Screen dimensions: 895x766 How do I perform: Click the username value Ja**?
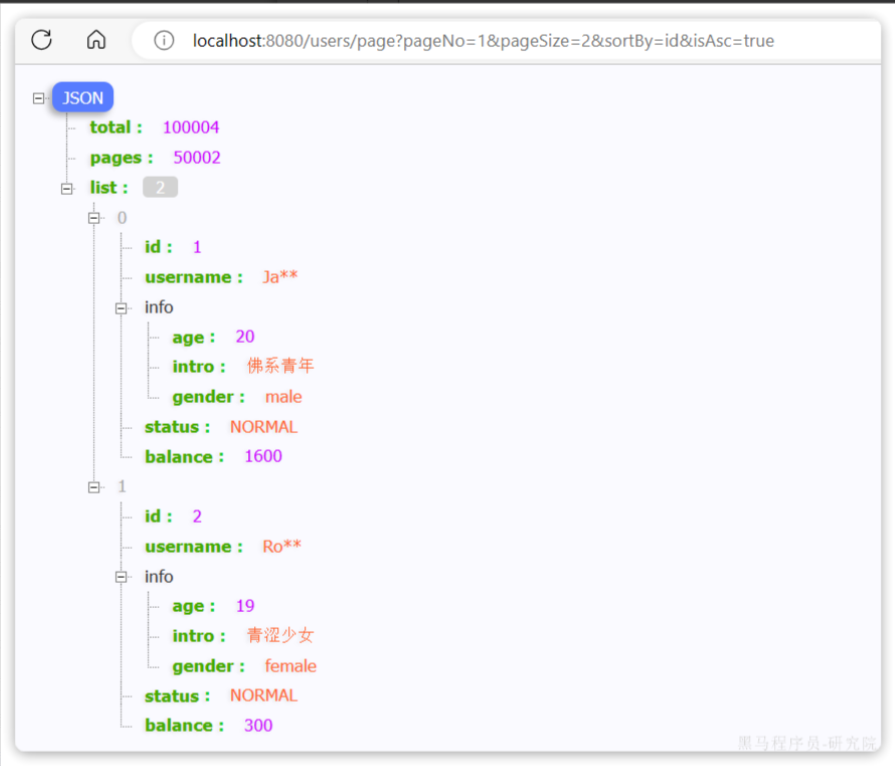280,277
